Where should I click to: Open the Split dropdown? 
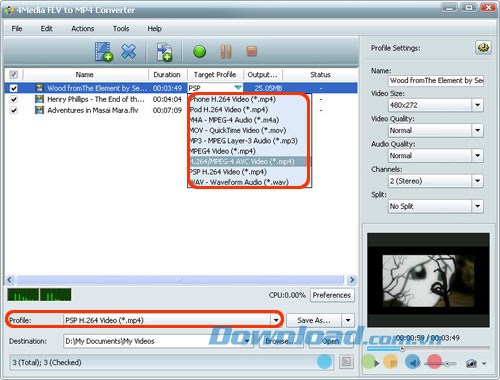(477, 206)
